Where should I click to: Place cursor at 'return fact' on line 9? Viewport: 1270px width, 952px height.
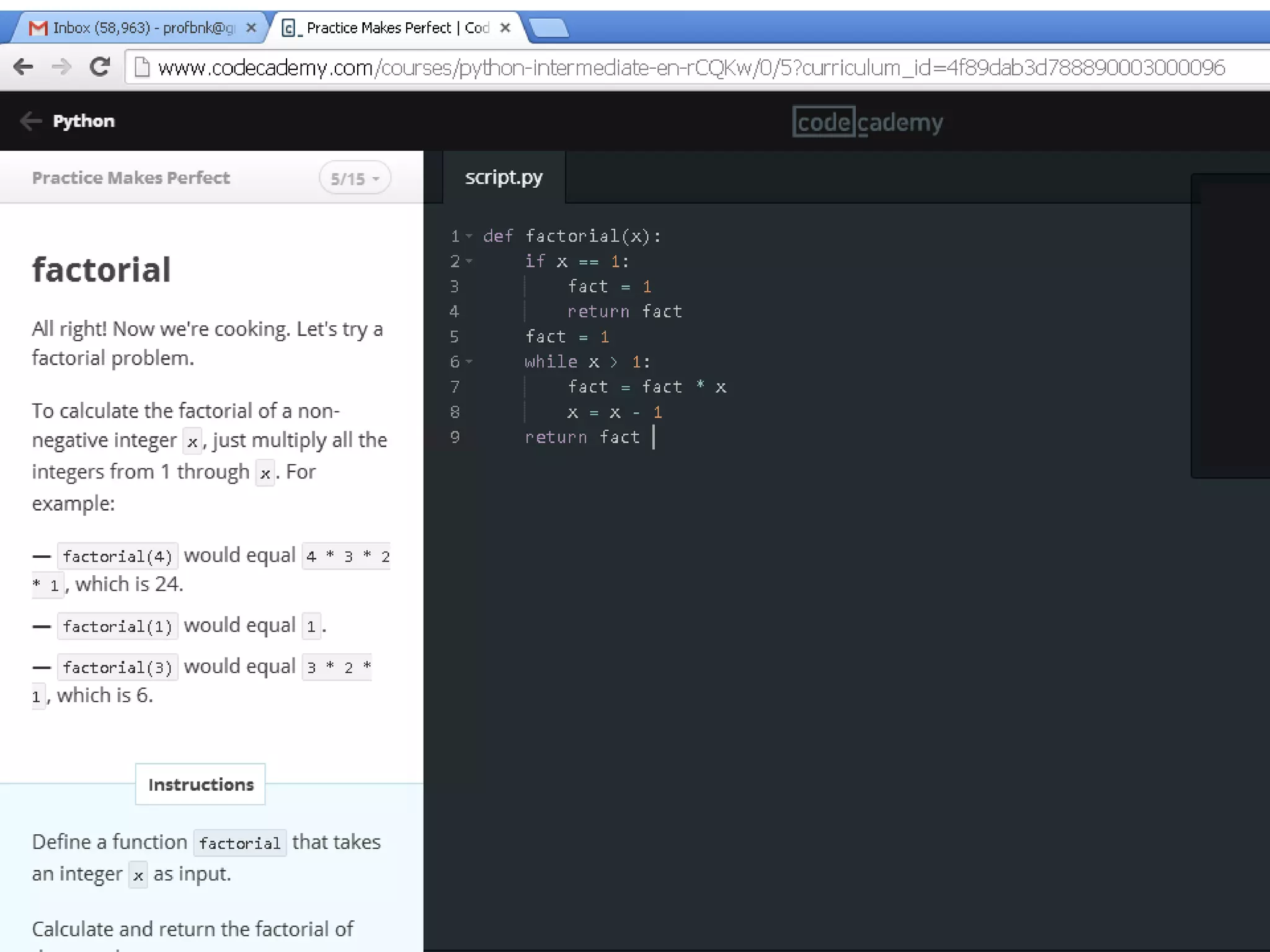(582, 438)
